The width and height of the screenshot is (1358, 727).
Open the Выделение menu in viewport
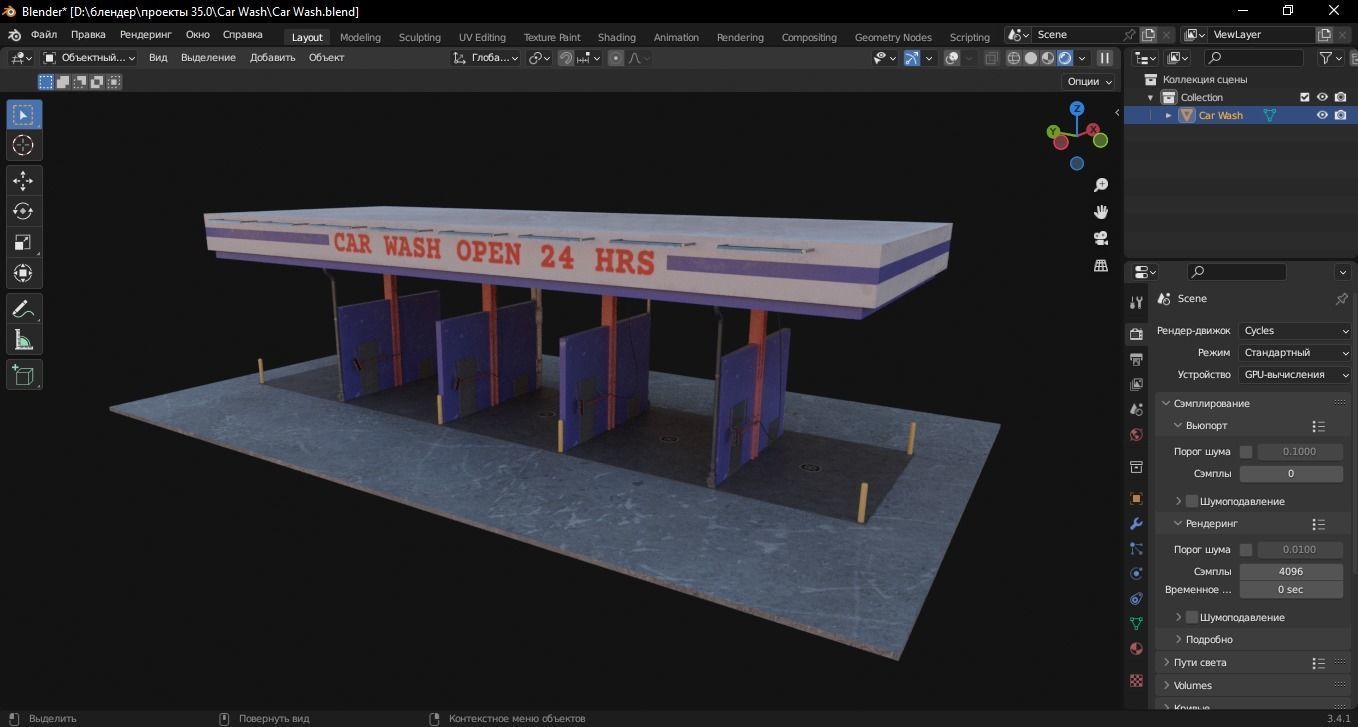coord(208,58)
